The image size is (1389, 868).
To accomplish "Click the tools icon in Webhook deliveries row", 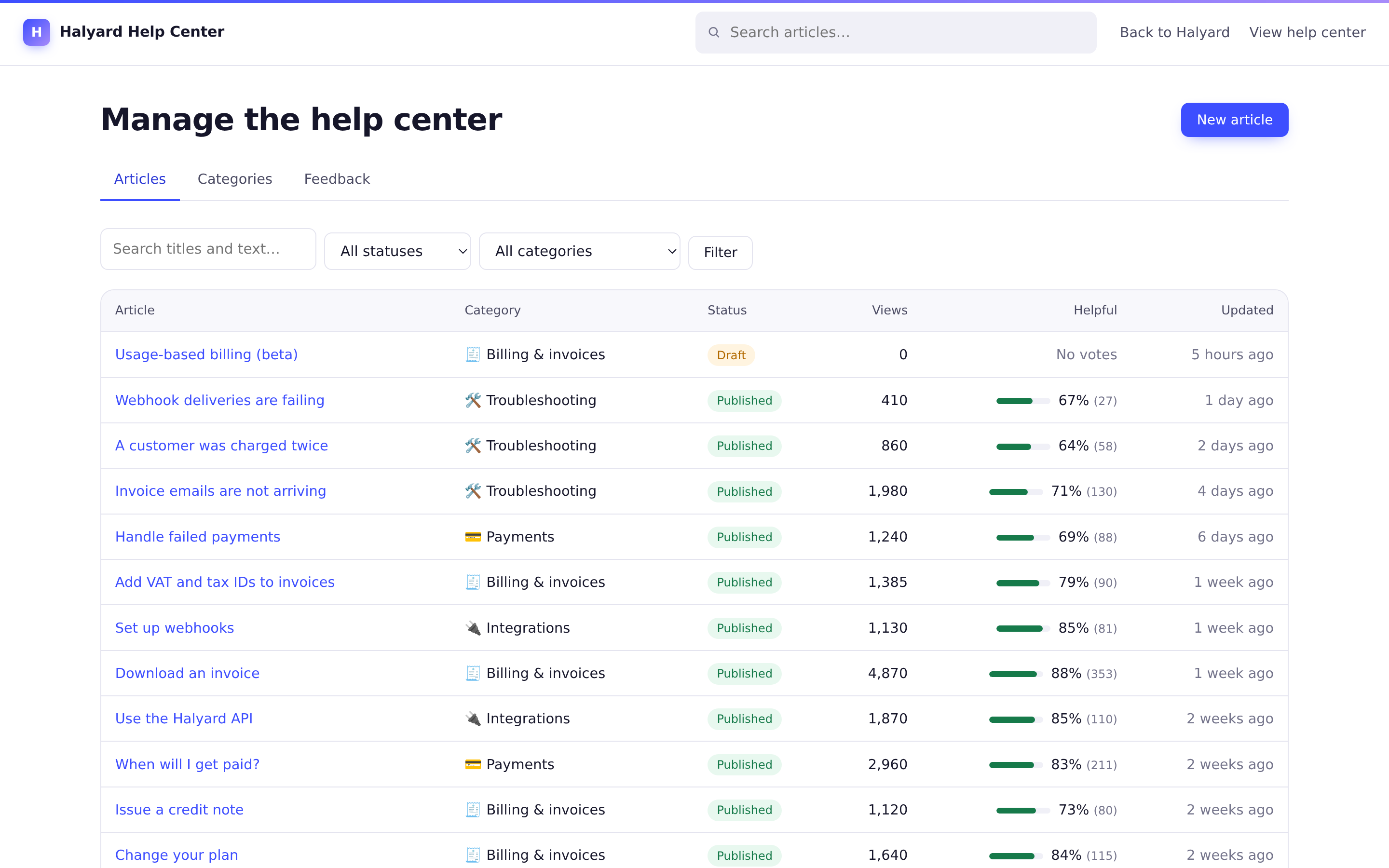I will (x=472, y=400).
